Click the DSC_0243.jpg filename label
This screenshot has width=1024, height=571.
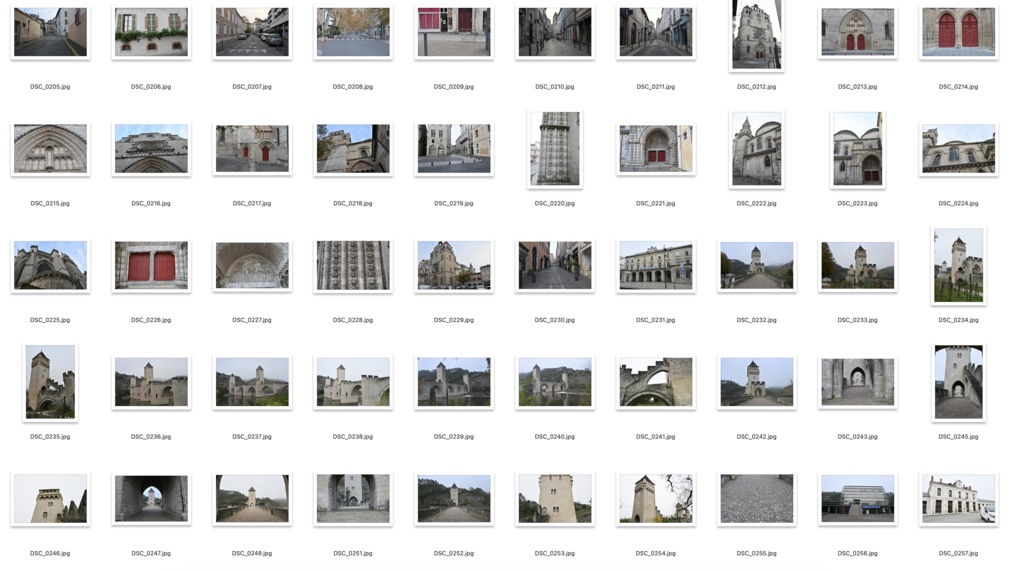(857, 436)
